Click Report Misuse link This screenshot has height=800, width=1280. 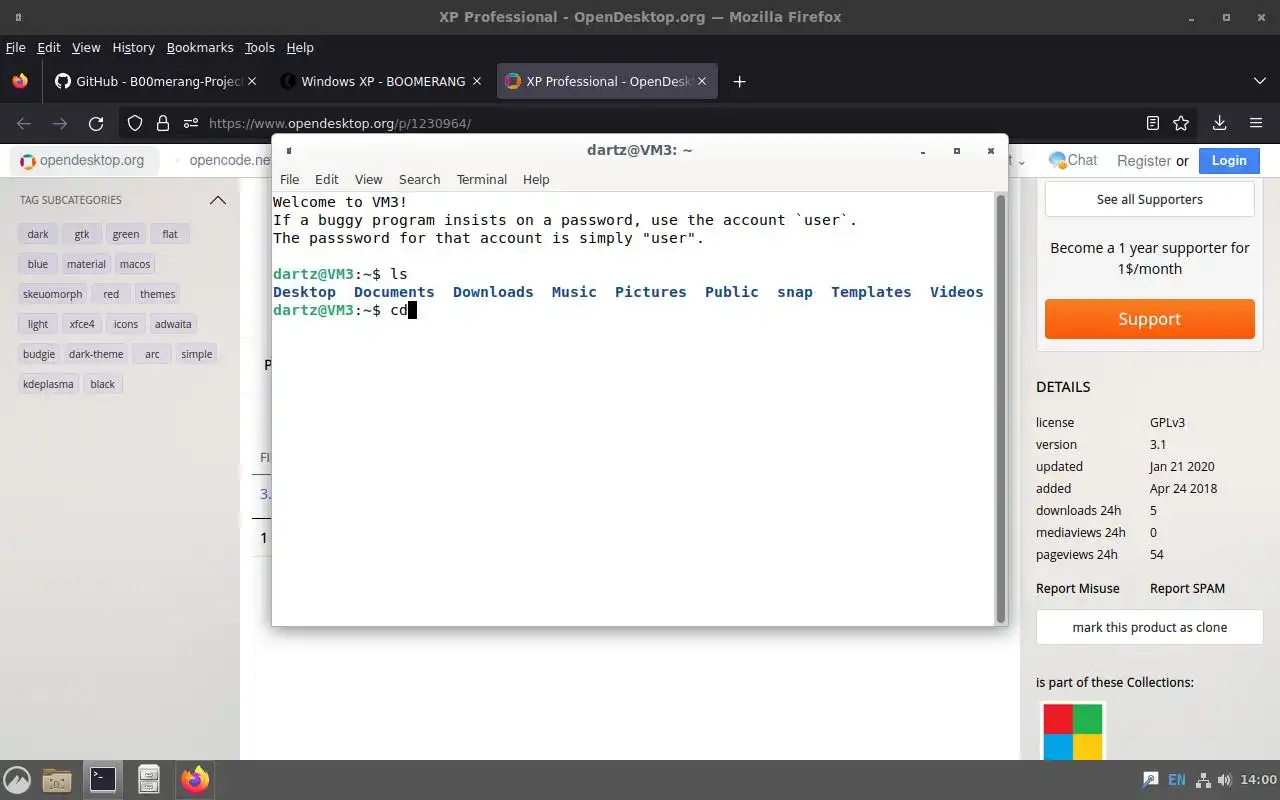tap(1077, 588)
